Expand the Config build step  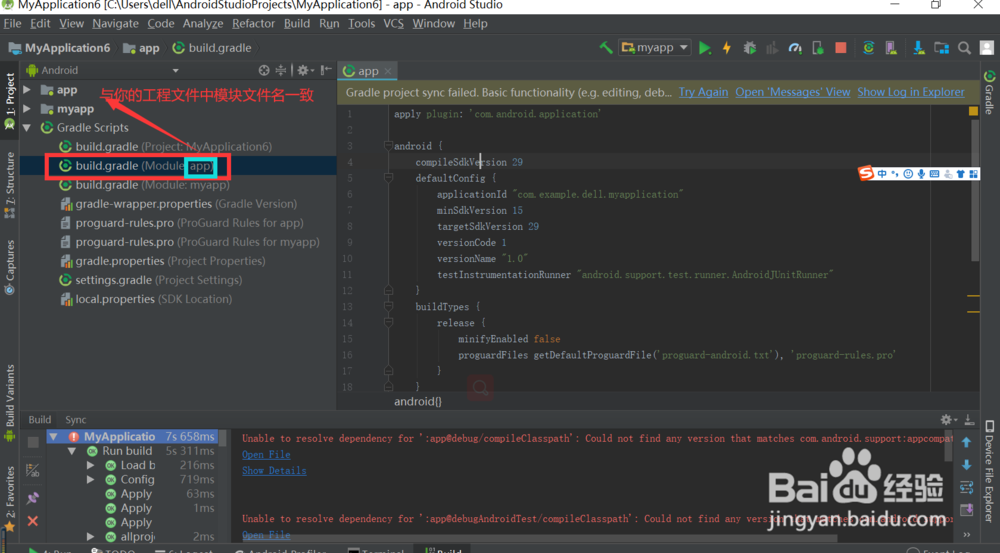click(x=91, y=480)
